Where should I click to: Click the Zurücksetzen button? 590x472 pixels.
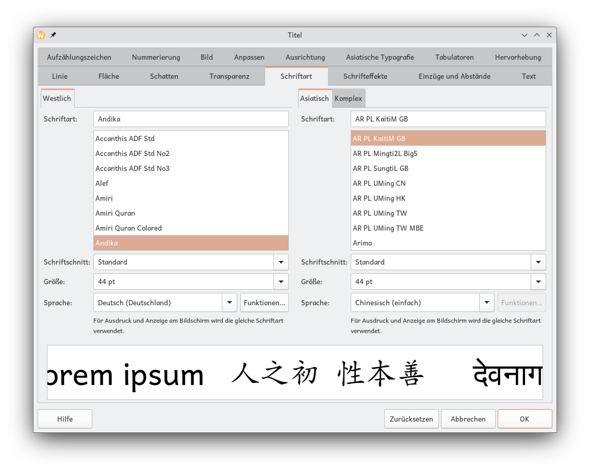click(x=411, y=419)
